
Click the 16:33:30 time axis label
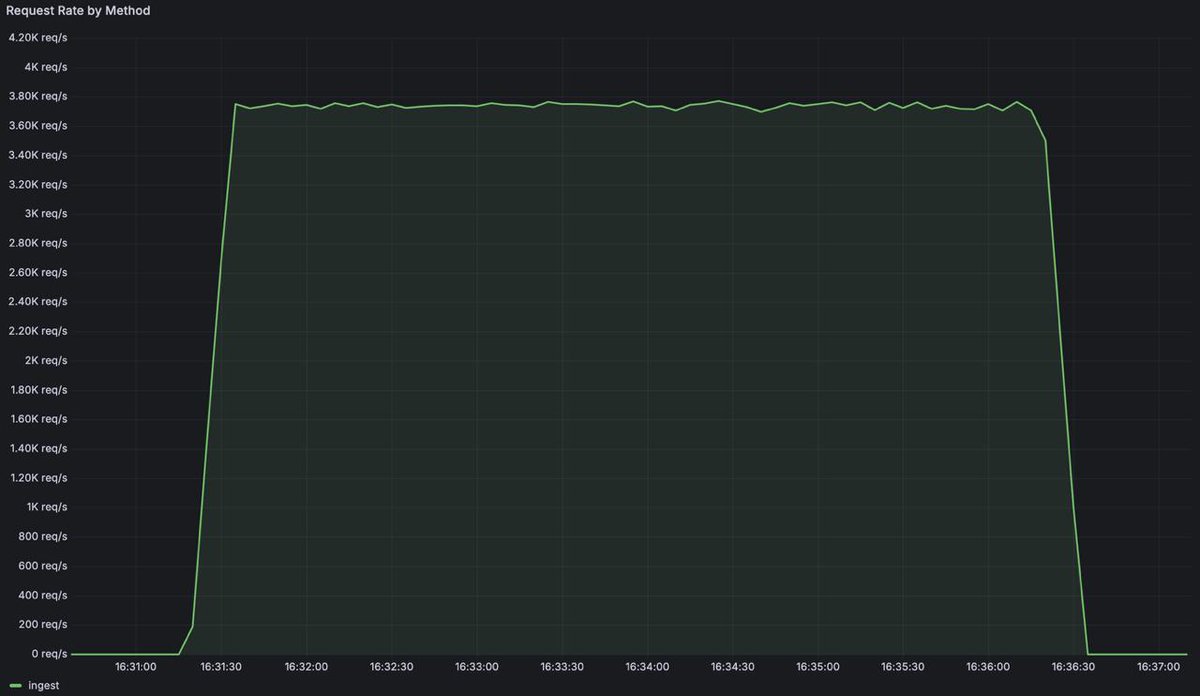coord(562,666)
